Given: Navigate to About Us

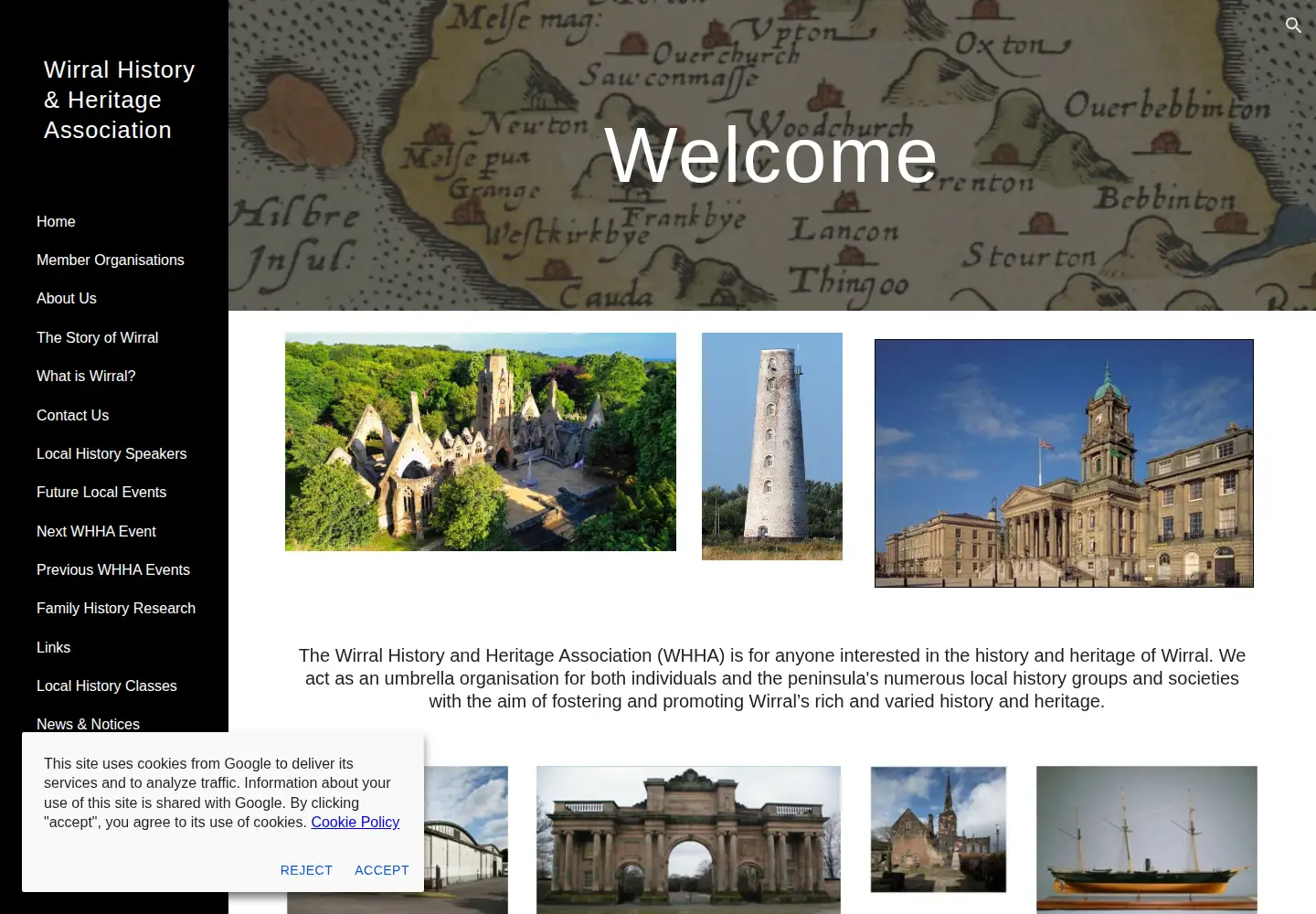Looking at the screenshot, I should [x=67, y=298].
